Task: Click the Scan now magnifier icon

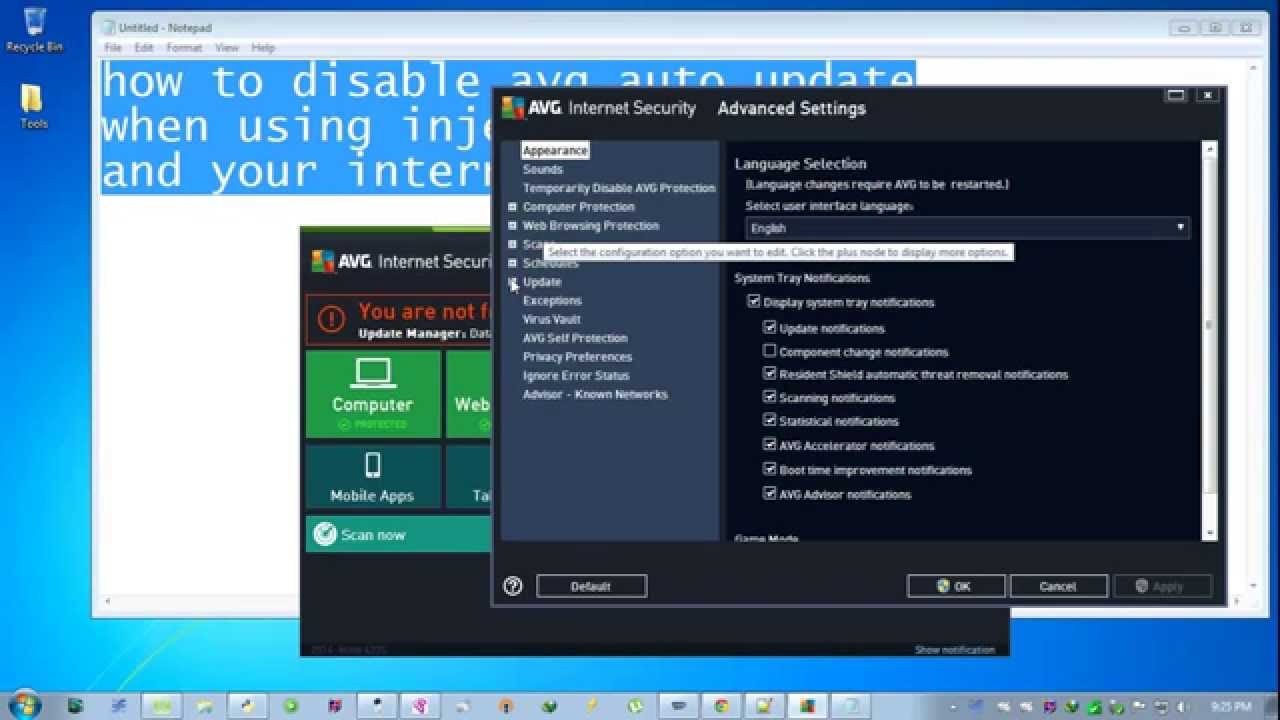Action: click(x=325, y=535)
